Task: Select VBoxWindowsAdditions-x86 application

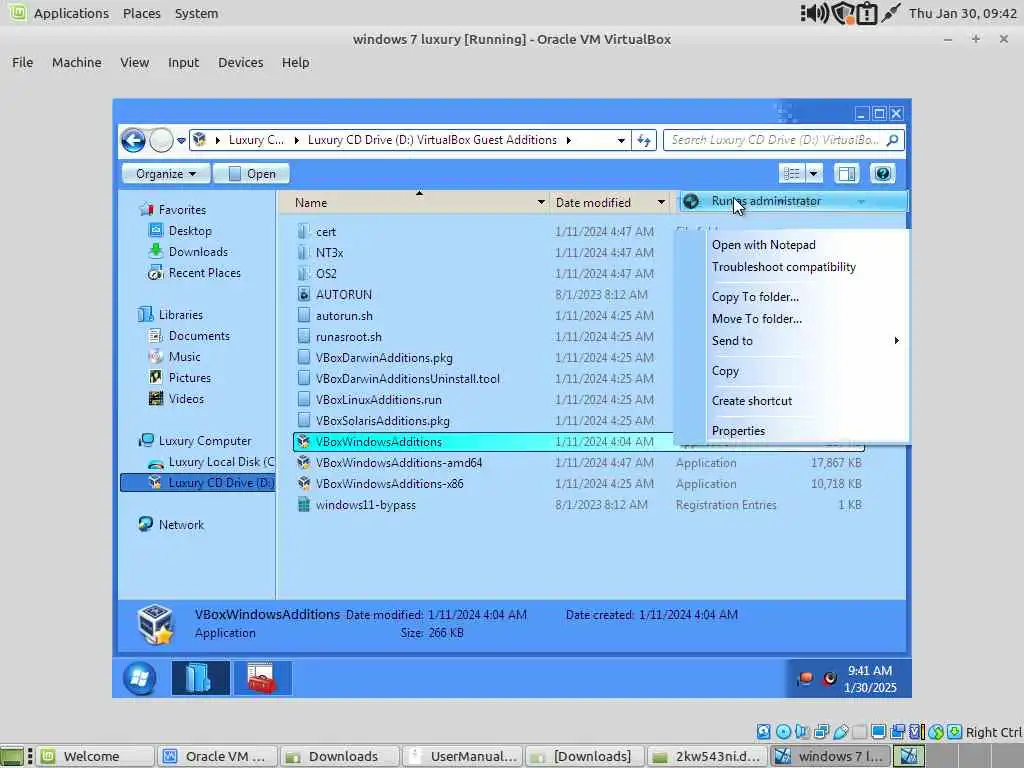Action: (x=389, y=484)
